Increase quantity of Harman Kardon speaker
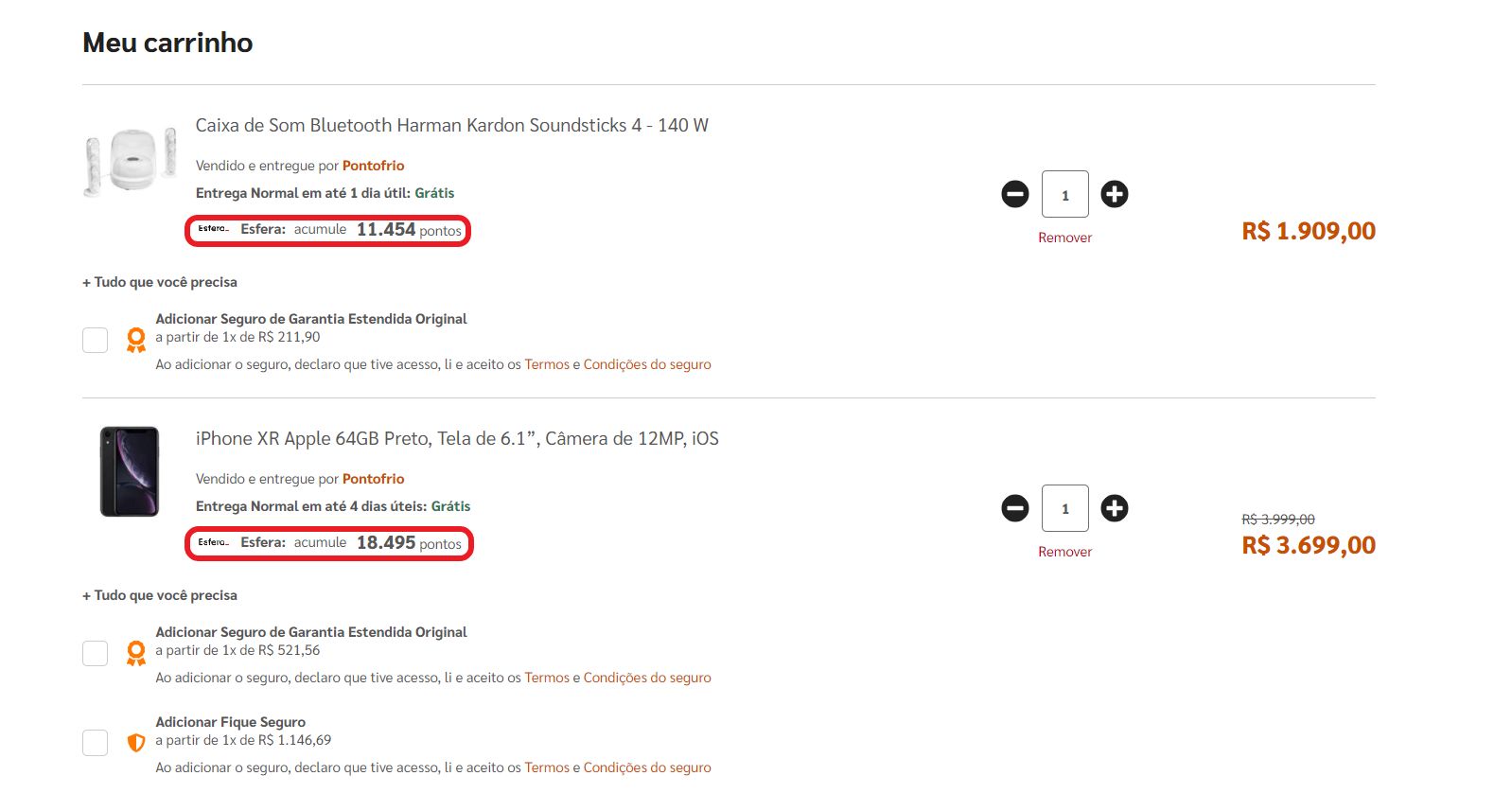Image resolution: width=1512 pixels, height=811 pixels. 1115,194
